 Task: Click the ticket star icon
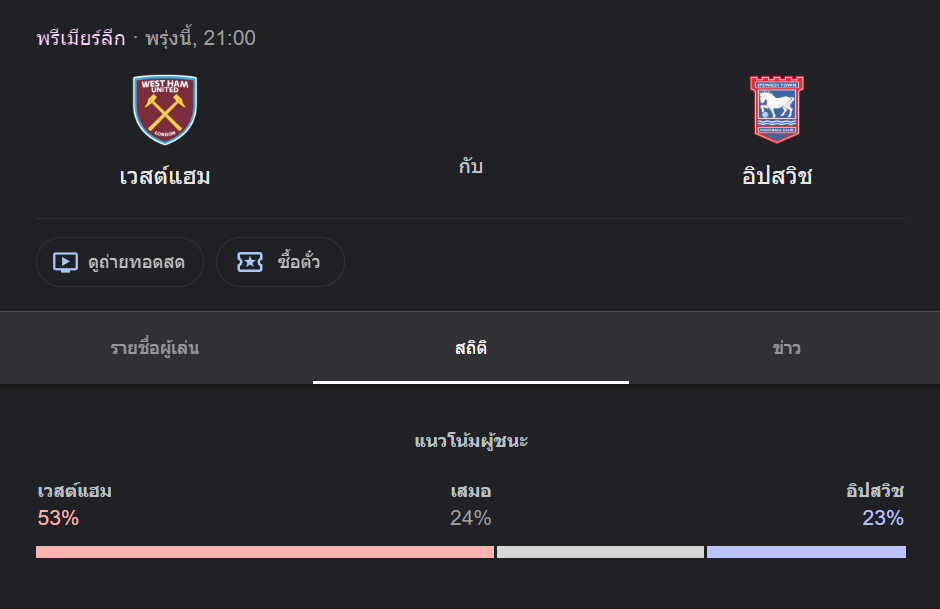coord(250,262)
